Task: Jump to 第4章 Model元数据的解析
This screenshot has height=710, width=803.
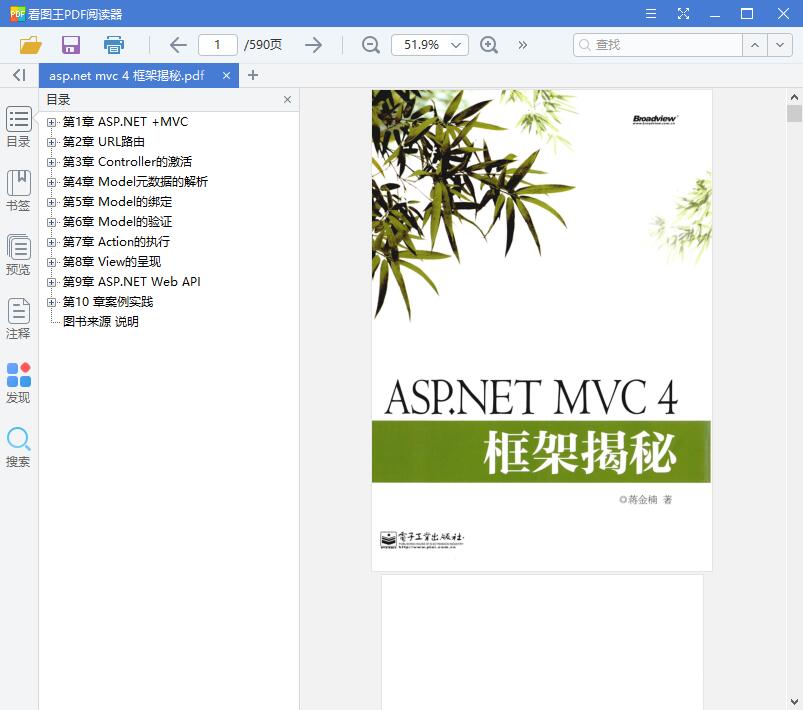Action: [135, 182]
